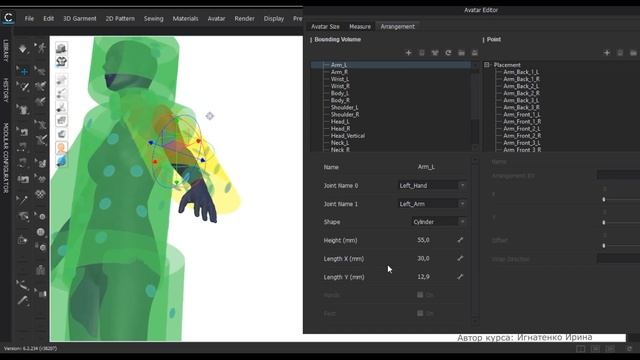Reset bounding volumes with circular arrow icon
Viewport: 640px width, 360px height.
tap(448, 53)
